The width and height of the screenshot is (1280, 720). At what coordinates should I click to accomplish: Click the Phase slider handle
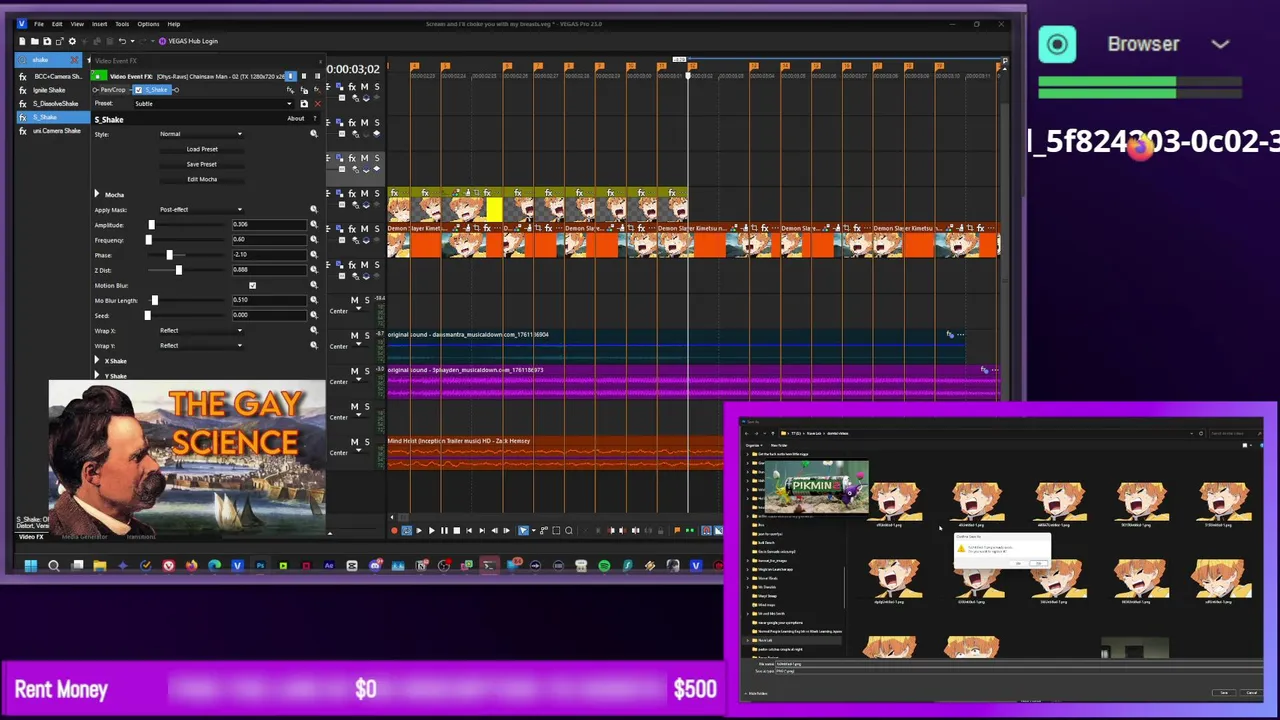point(169,255)
